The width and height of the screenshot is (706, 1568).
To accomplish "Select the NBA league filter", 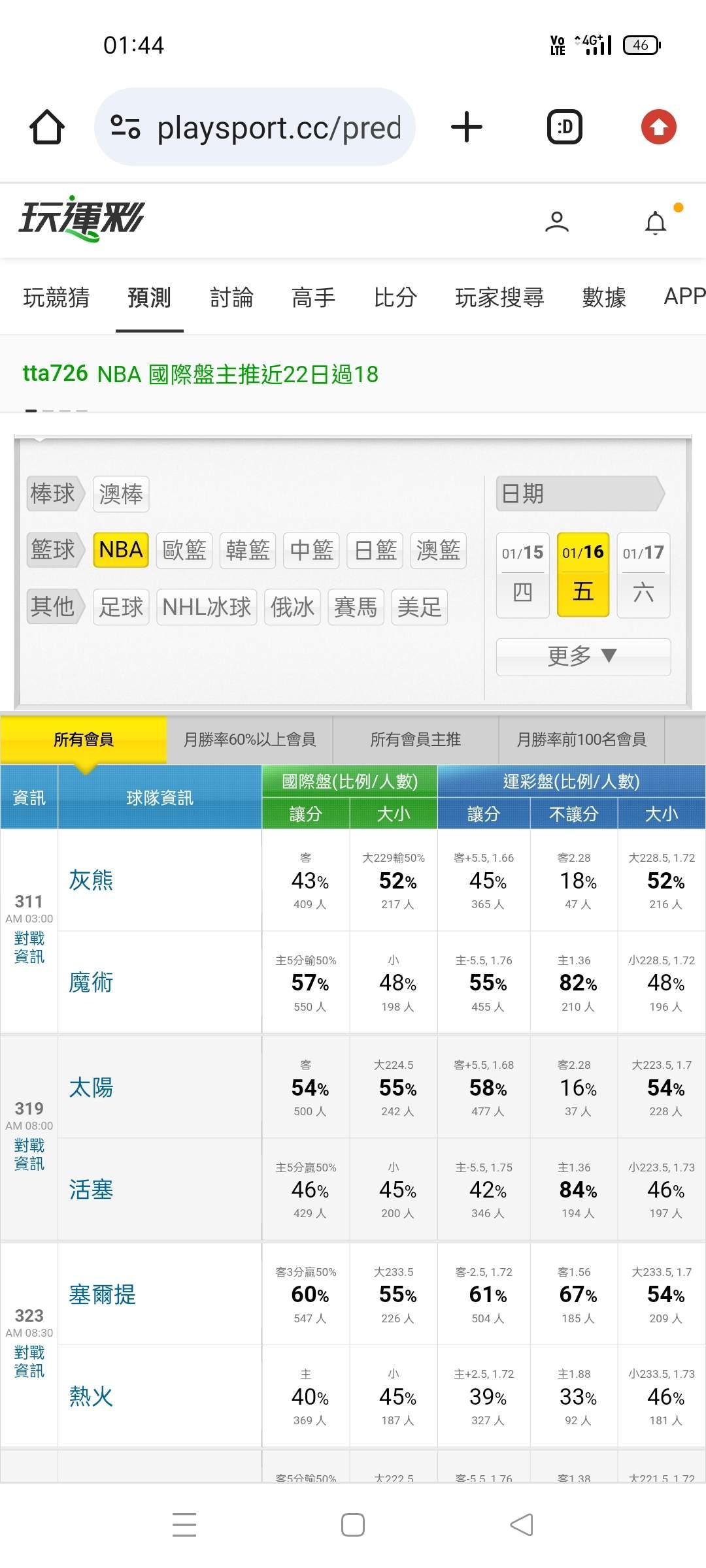I will 121,550.
